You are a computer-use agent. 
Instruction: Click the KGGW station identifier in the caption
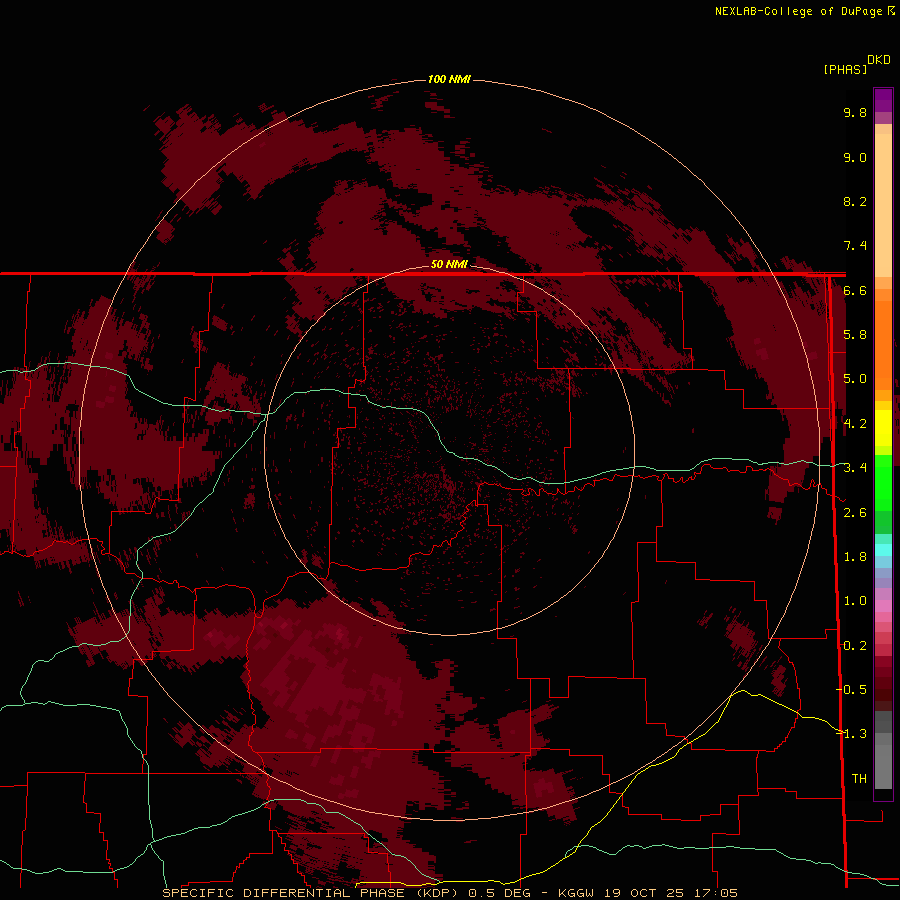click(x=578, y=893)
